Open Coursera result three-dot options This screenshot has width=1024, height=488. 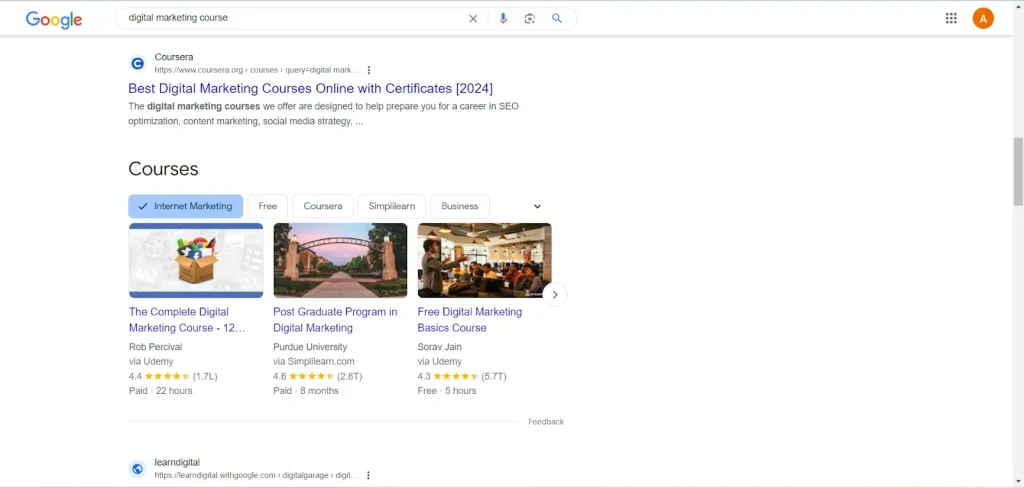(x=368, y=70)
